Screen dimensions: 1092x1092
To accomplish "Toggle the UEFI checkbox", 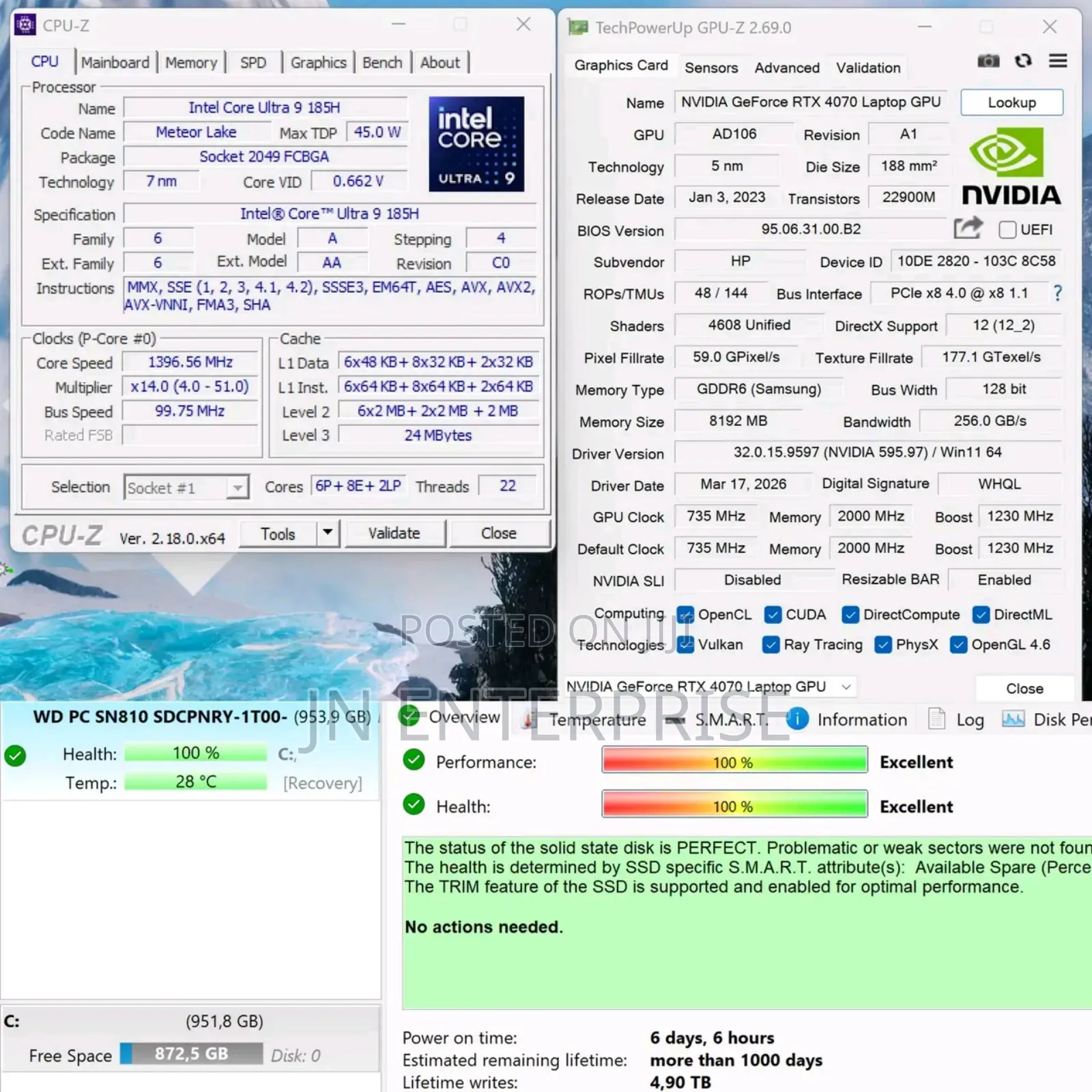I will click(1007, 229).
